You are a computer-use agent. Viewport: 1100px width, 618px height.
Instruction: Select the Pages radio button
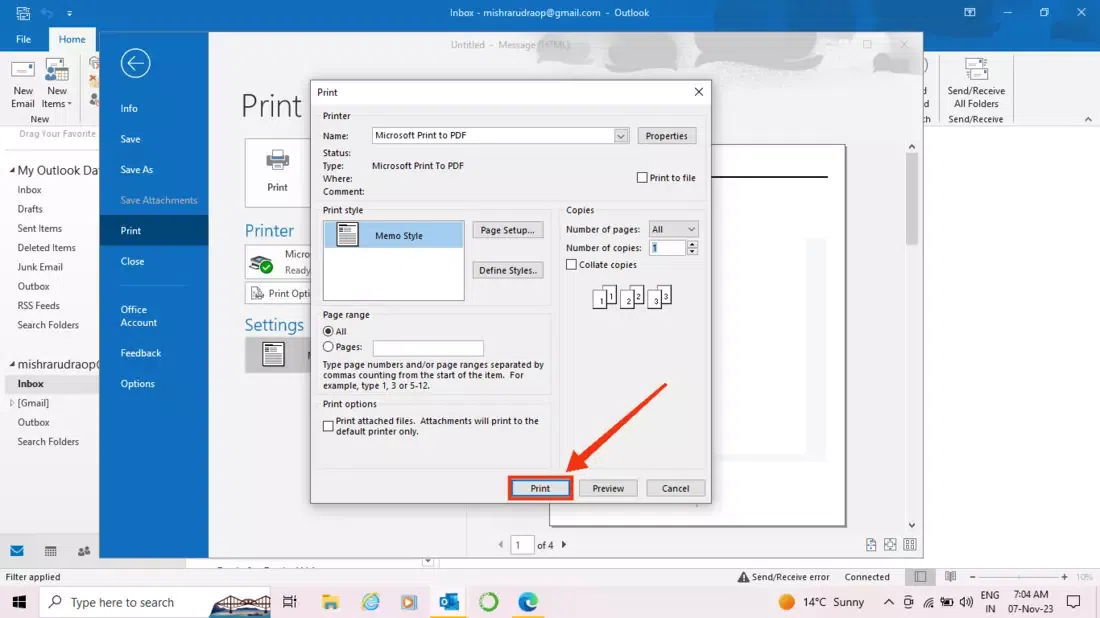(x=328, y=347)
